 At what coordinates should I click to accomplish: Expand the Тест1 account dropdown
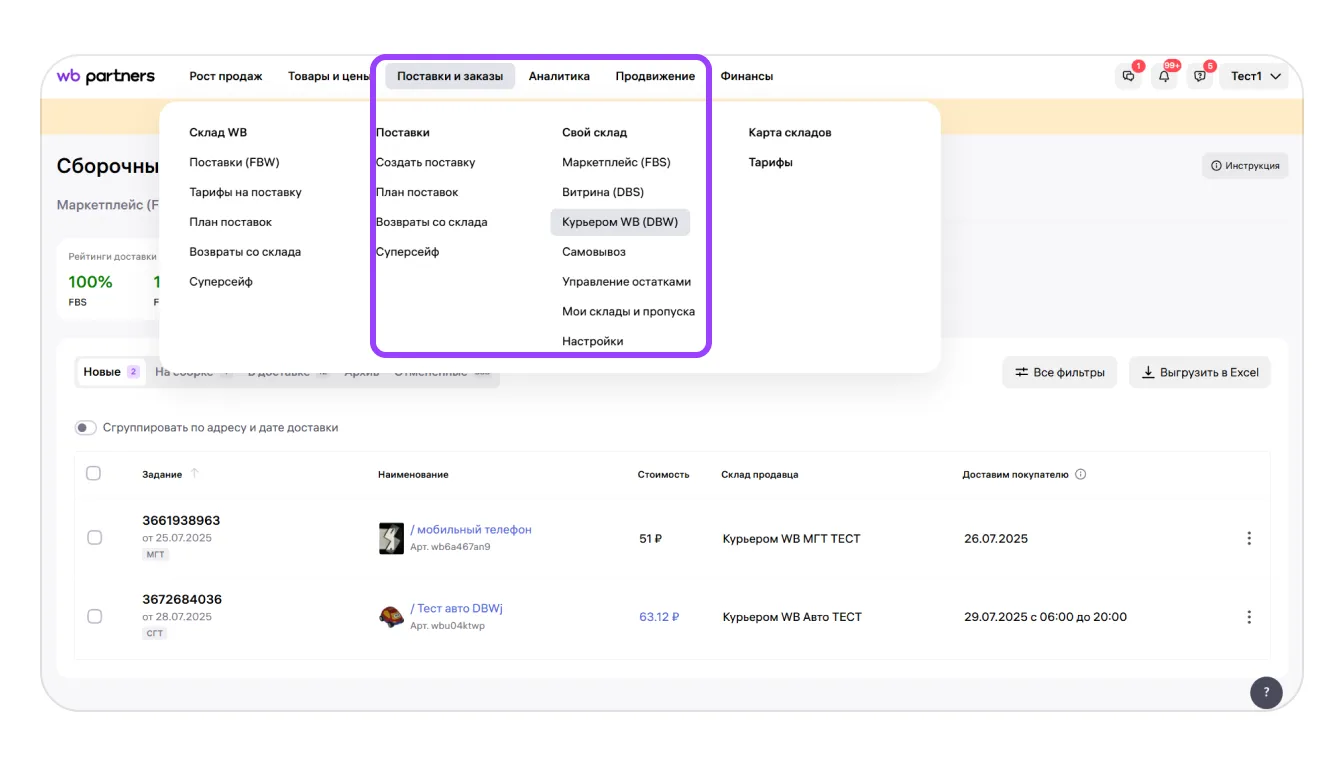click(1255, 76)
